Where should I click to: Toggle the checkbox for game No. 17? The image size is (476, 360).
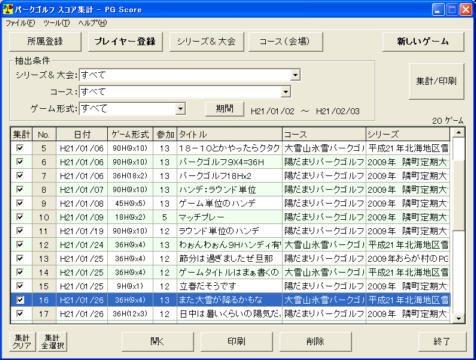tap(20, 313)
